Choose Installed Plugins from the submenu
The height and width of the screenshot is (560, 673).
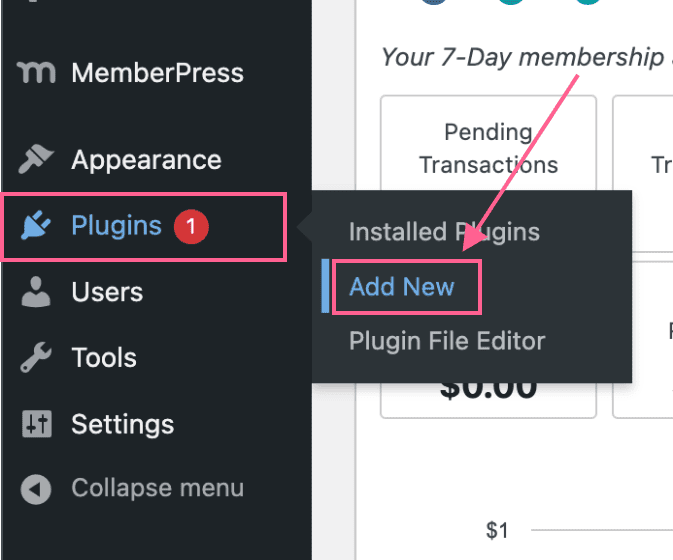pyautogui.click(x=444, y=232)
